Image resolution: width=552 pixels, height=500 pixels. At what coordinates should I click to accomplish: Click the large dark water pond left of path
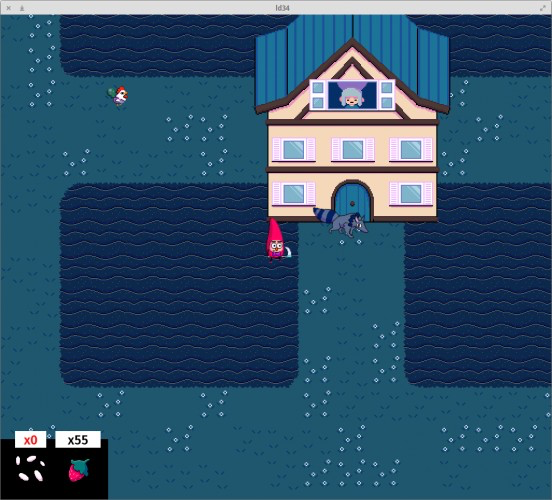(x=180, y=285)
